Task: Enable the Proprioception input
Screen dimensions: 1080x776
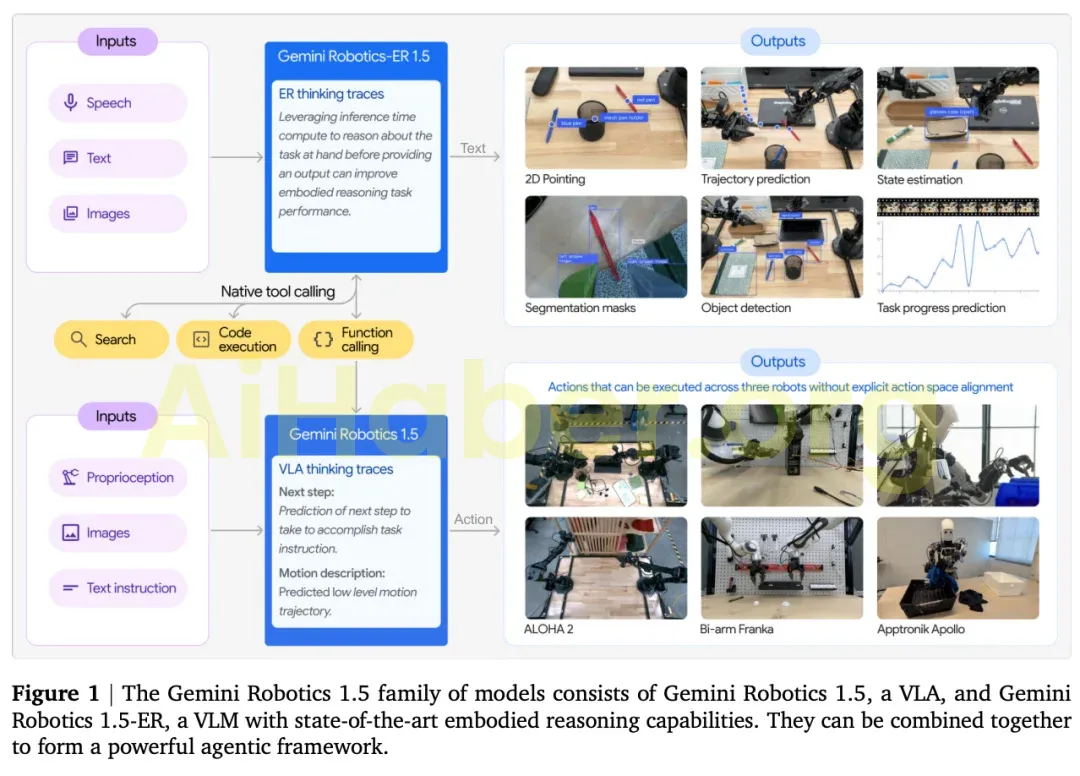Action: point(118,478)
